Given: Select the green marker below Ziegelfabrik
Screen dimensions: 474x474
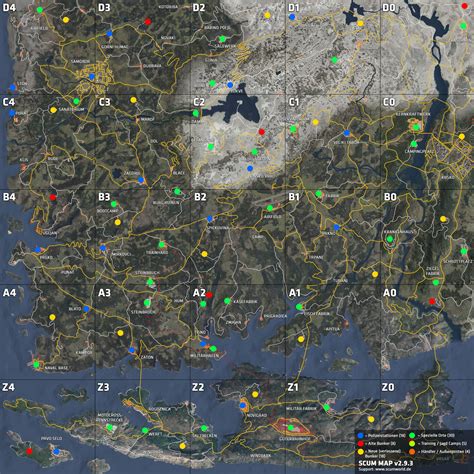Looking at the screenshot, I should (x=436, y=283).
